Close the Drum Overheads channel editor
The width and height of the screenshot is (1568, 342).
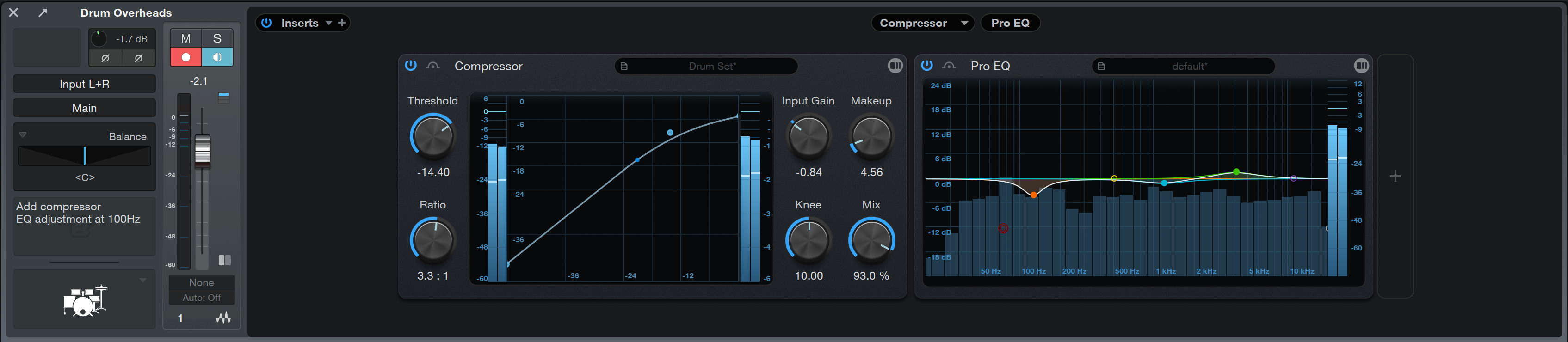tap(13, 12)
